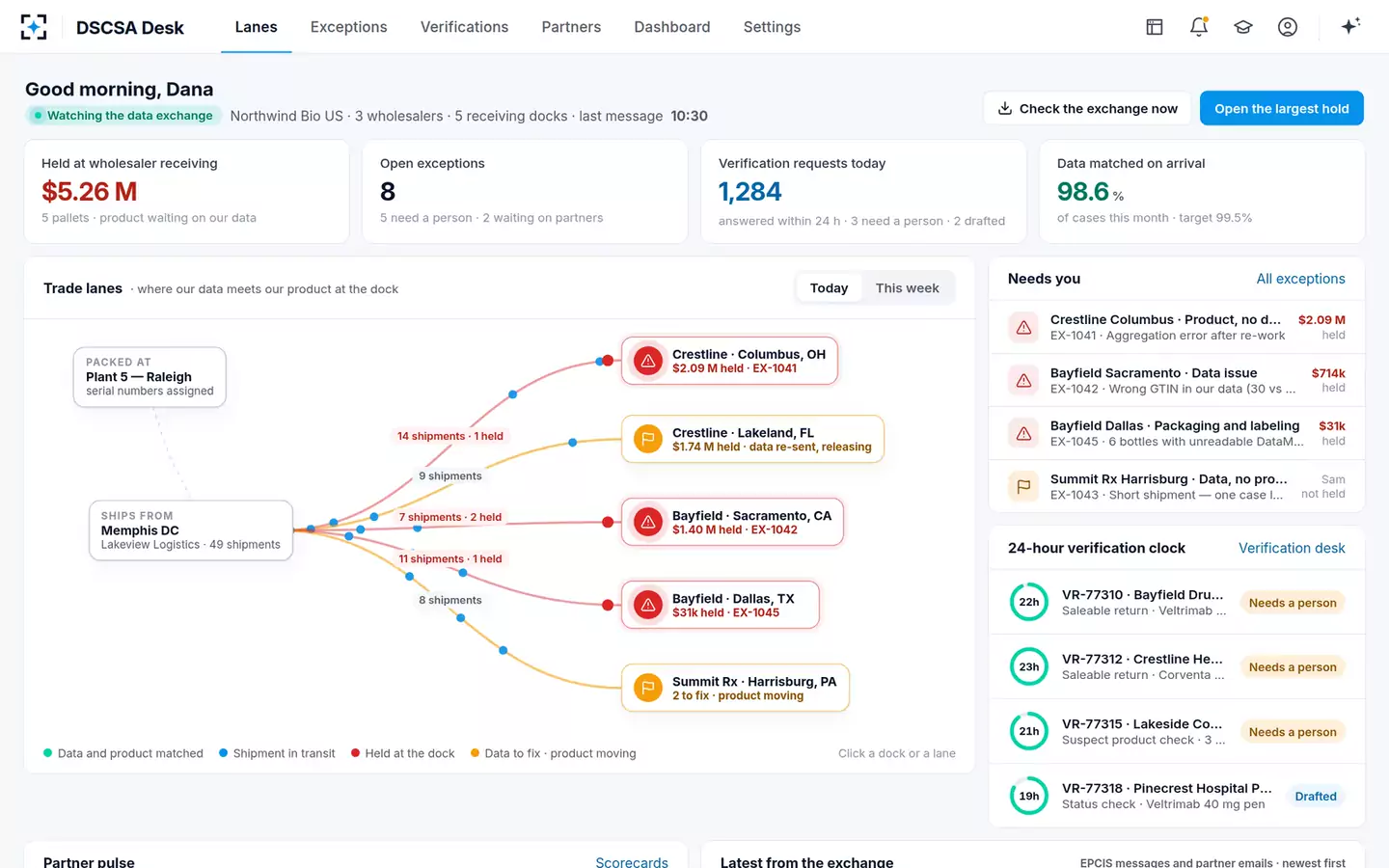This screenshot has width=1389, height=868.
Task: Click the warning icon beside EX-1041 exception
Action: (x=1023, y=328)
